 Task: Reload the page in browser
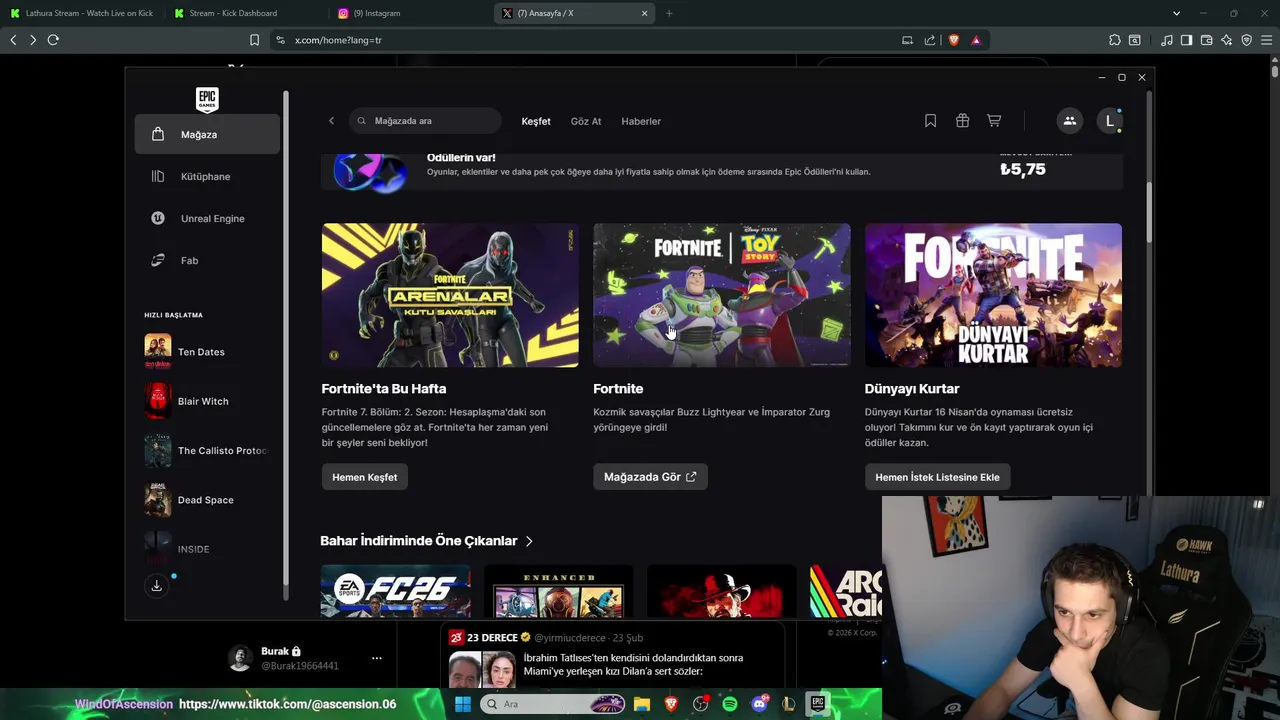click(53, 40)
